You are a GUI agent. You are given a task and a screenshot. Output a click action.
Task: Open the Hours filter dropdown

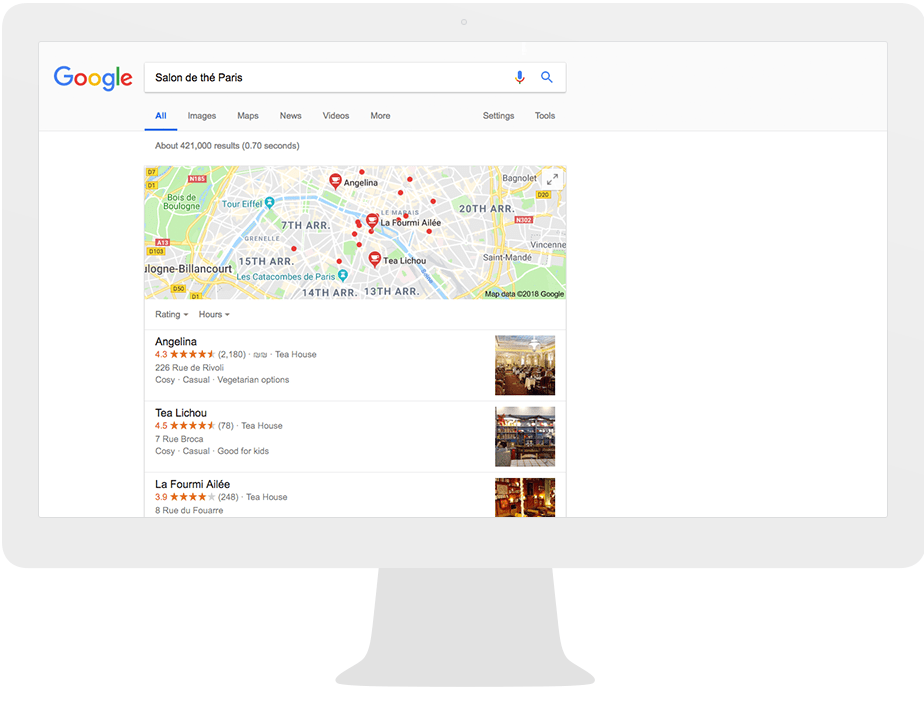click(x=214, y=314)
